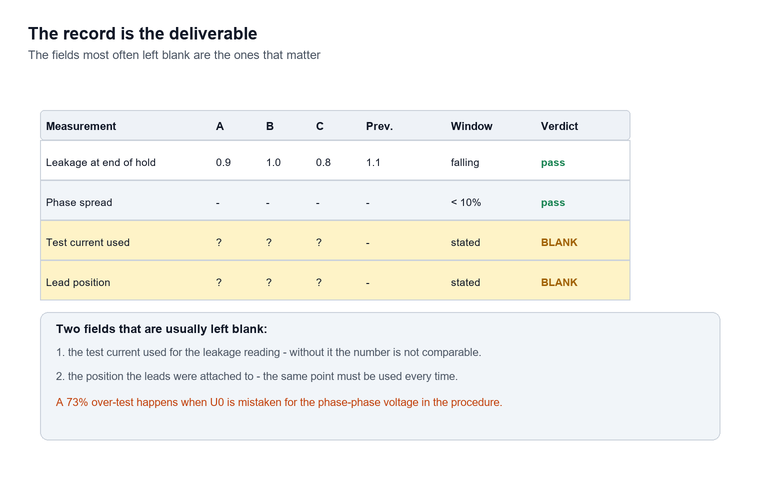Click the '?' under C for Lead position

coord(319,283)
